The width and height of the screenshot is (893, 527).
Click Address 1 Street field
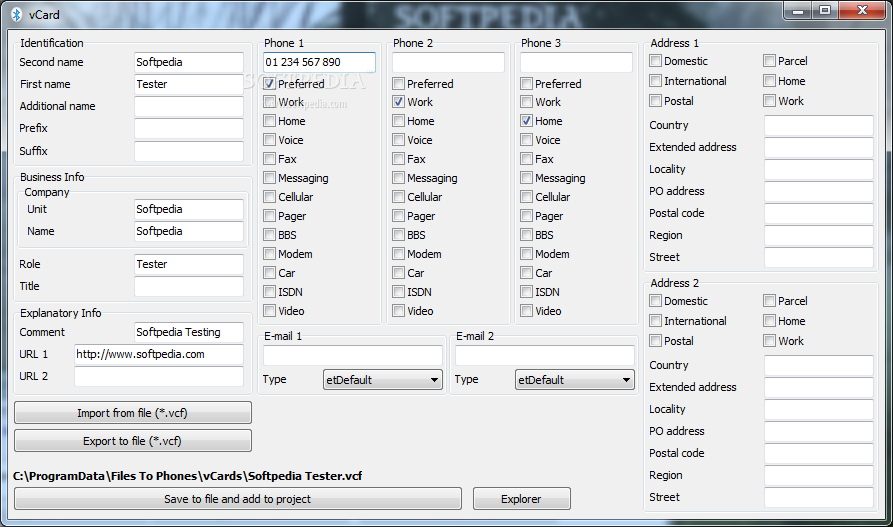point(818,257)
